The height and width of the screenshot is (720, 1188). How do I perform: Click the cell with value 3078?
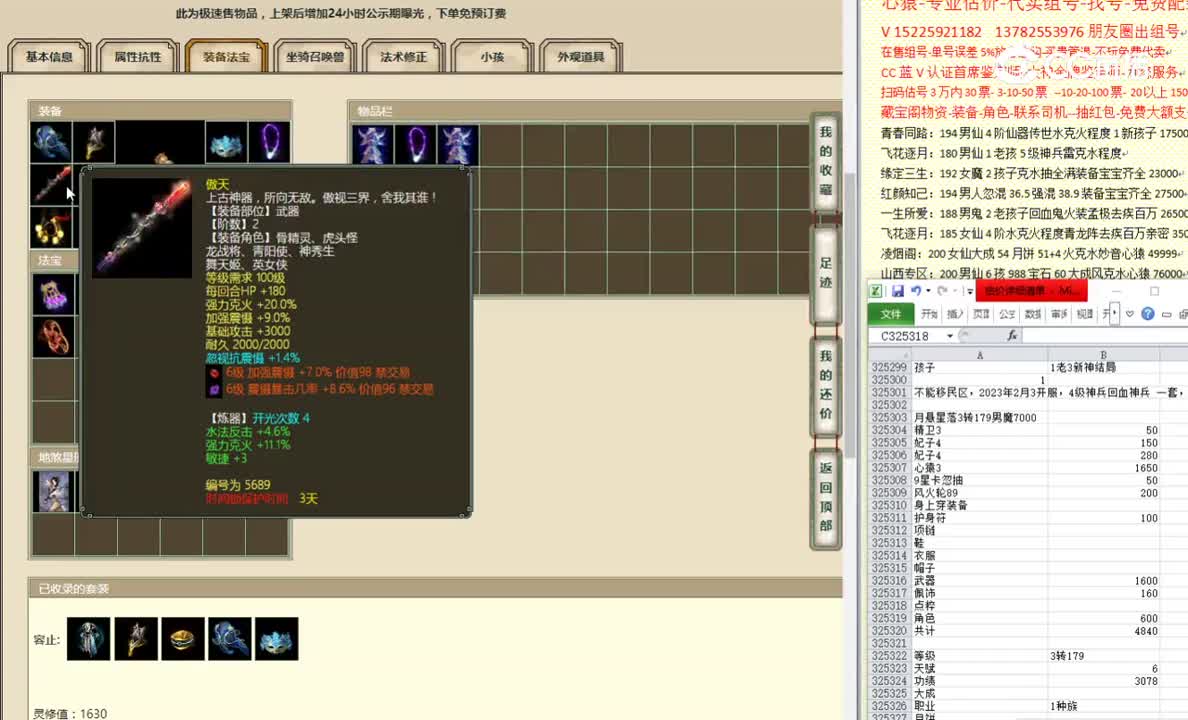click(1103, 681)
